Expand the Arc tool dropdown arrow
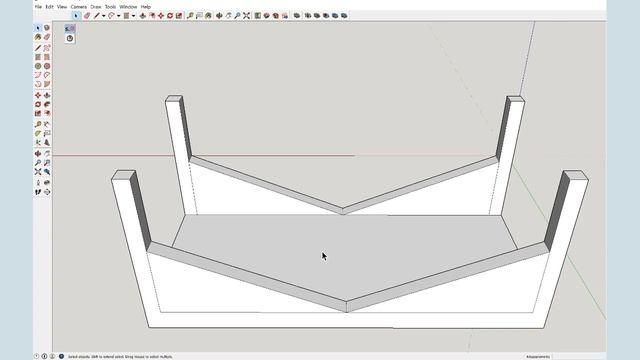Viewport: 640px width, 360px height. pos(119,16)
